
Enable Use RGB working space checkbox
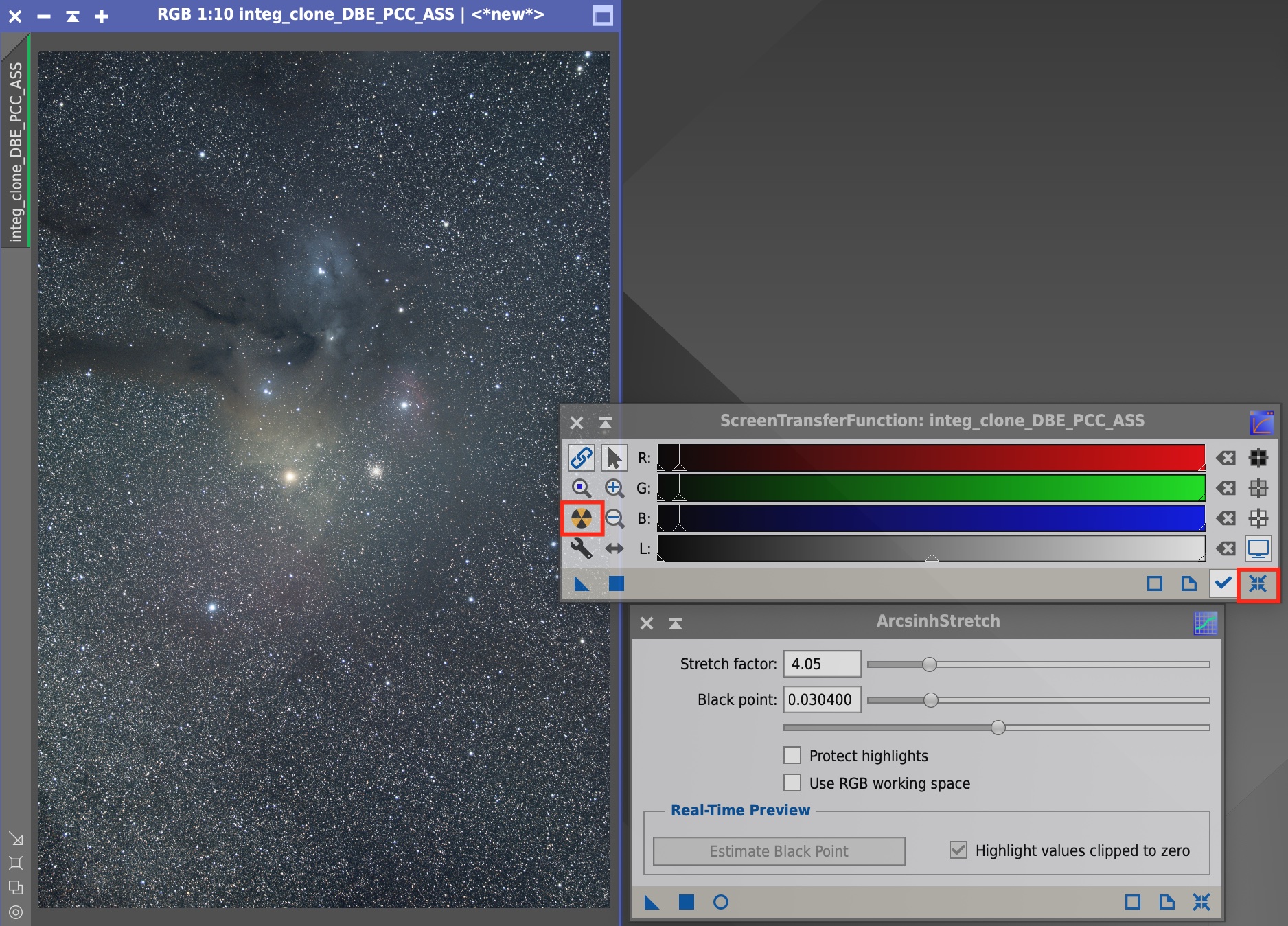point(792,783)
